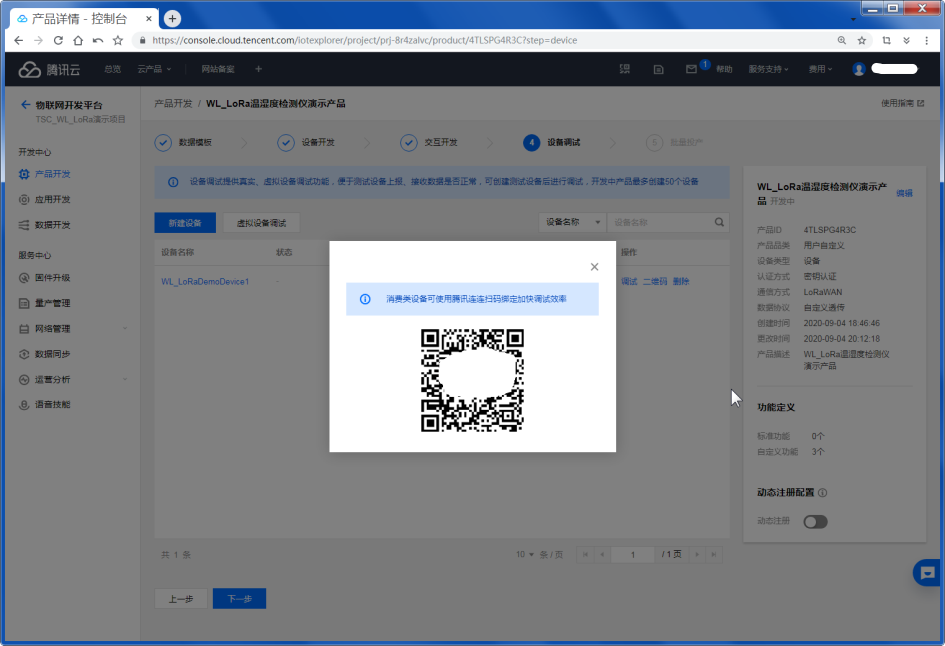Click the address bar URL

(x=365, y=40)
